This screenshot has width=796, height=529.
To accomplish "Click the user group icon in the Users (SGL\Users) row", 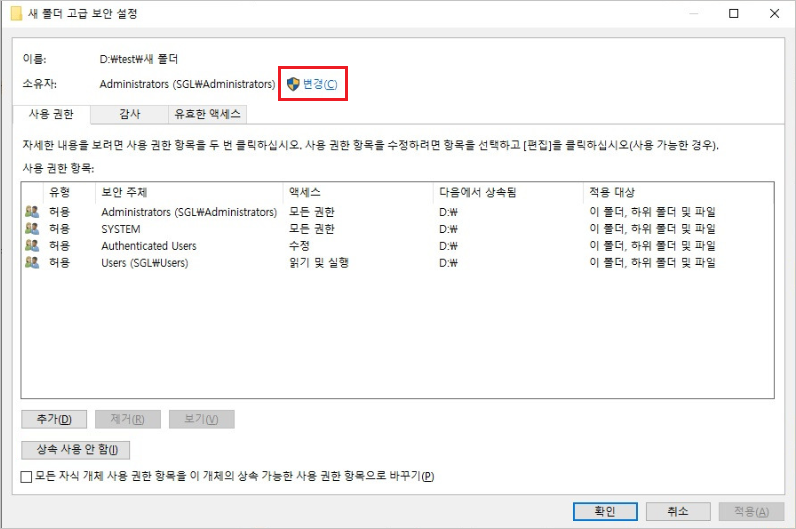I will coord(32,262).
